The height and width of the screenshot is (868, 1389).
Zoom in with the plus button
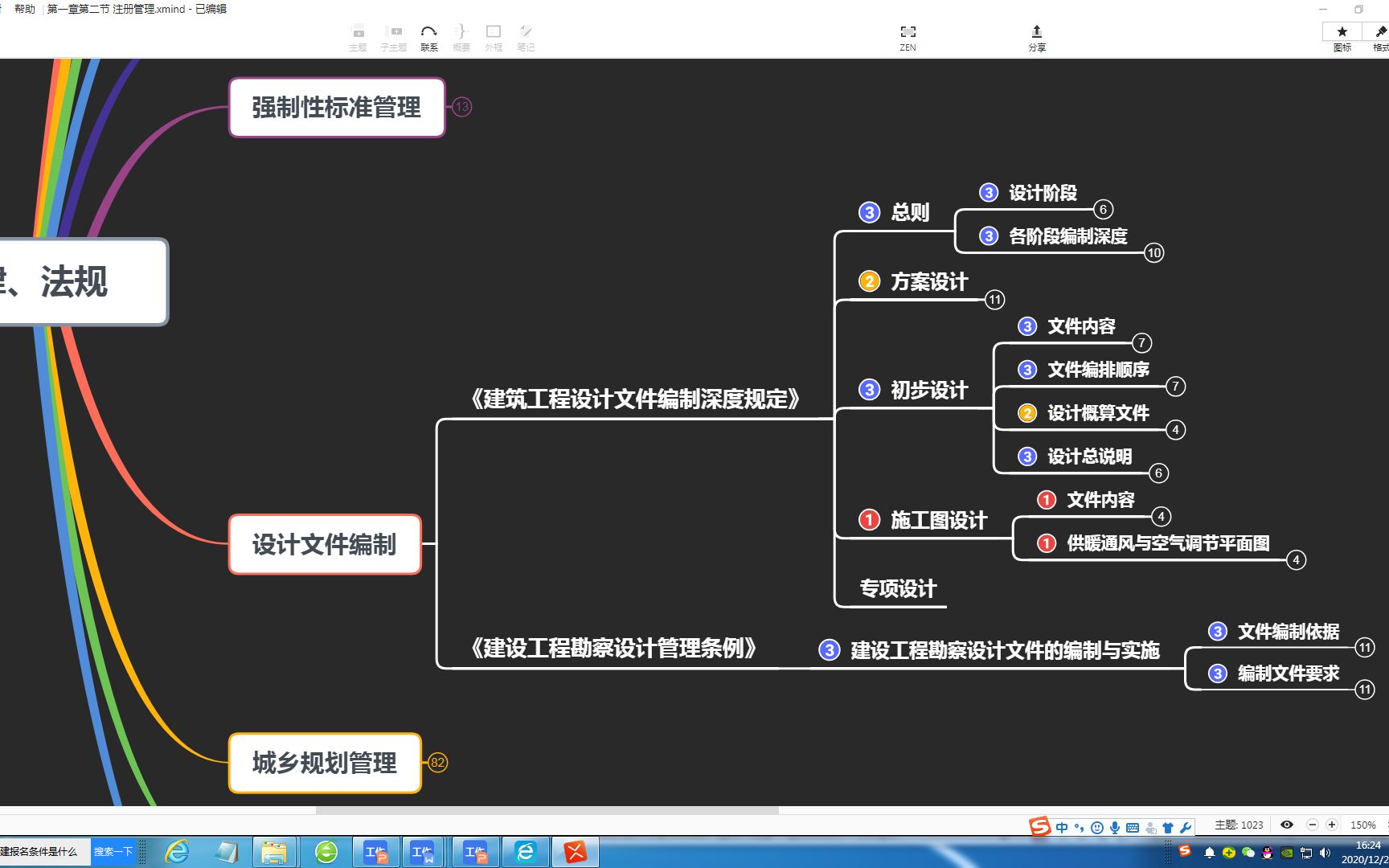tap(1332, 825)
